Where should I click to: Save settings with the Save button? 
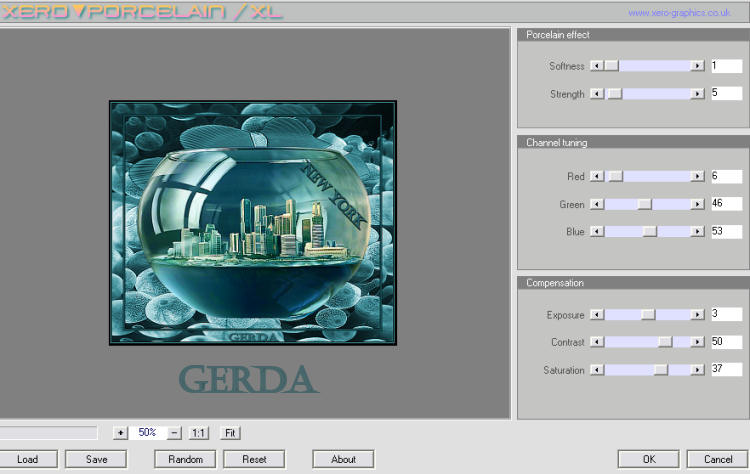[96, 459]
